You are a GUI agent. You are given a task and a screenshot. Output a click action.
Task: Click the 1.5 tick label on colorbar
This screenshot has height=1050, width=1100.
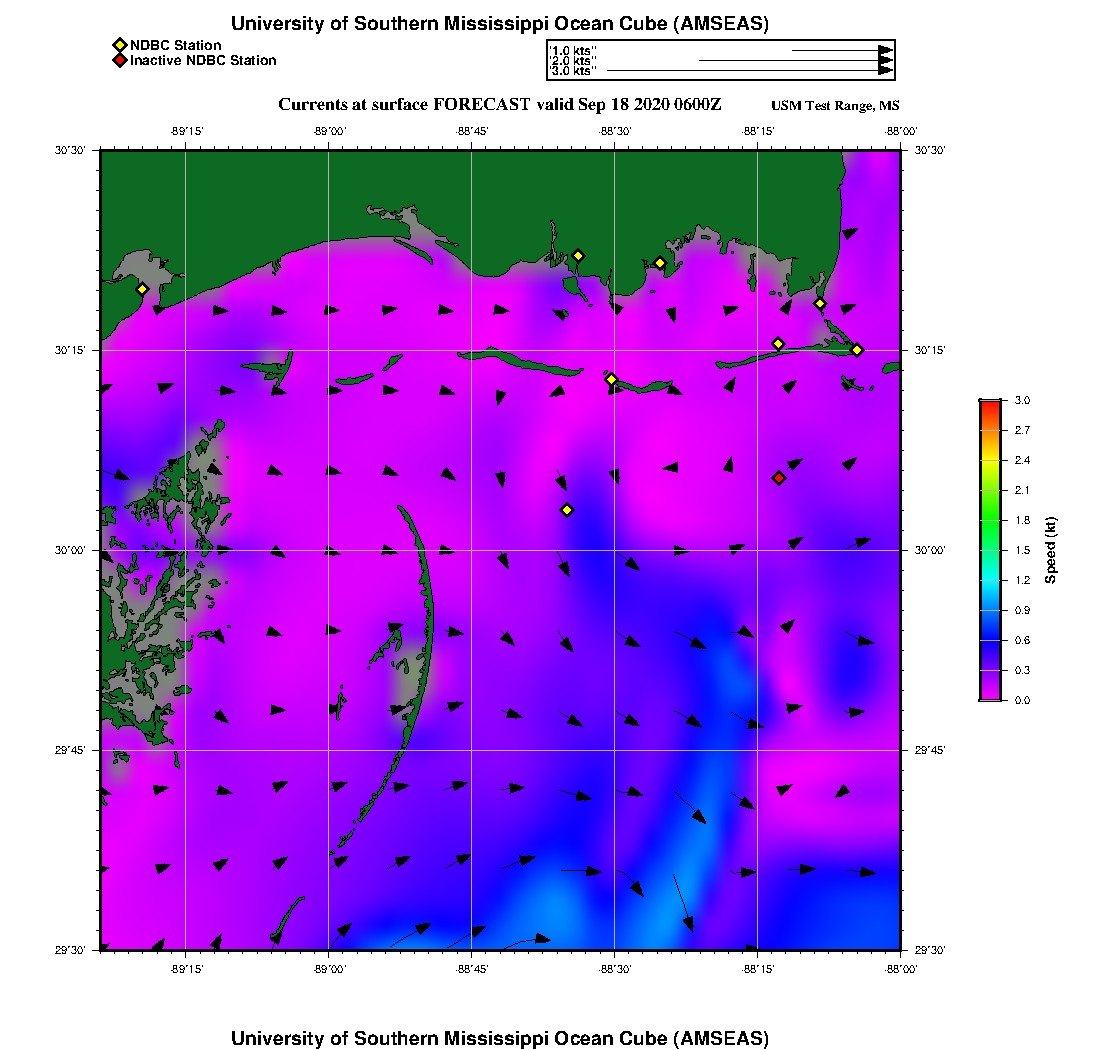[x=1023, y=550]
